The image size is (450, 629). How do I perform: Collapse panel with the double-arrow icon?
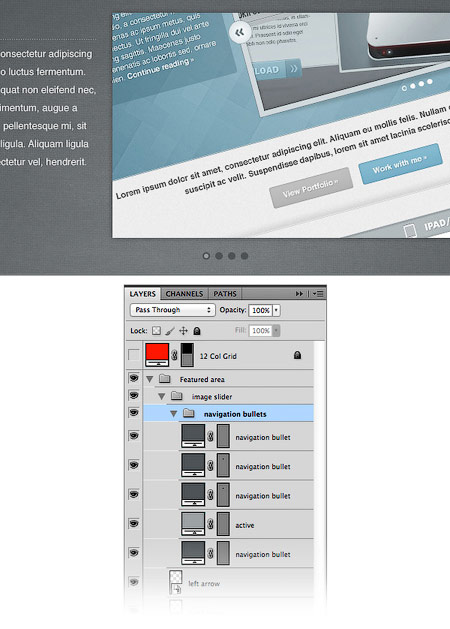(299, 294)
